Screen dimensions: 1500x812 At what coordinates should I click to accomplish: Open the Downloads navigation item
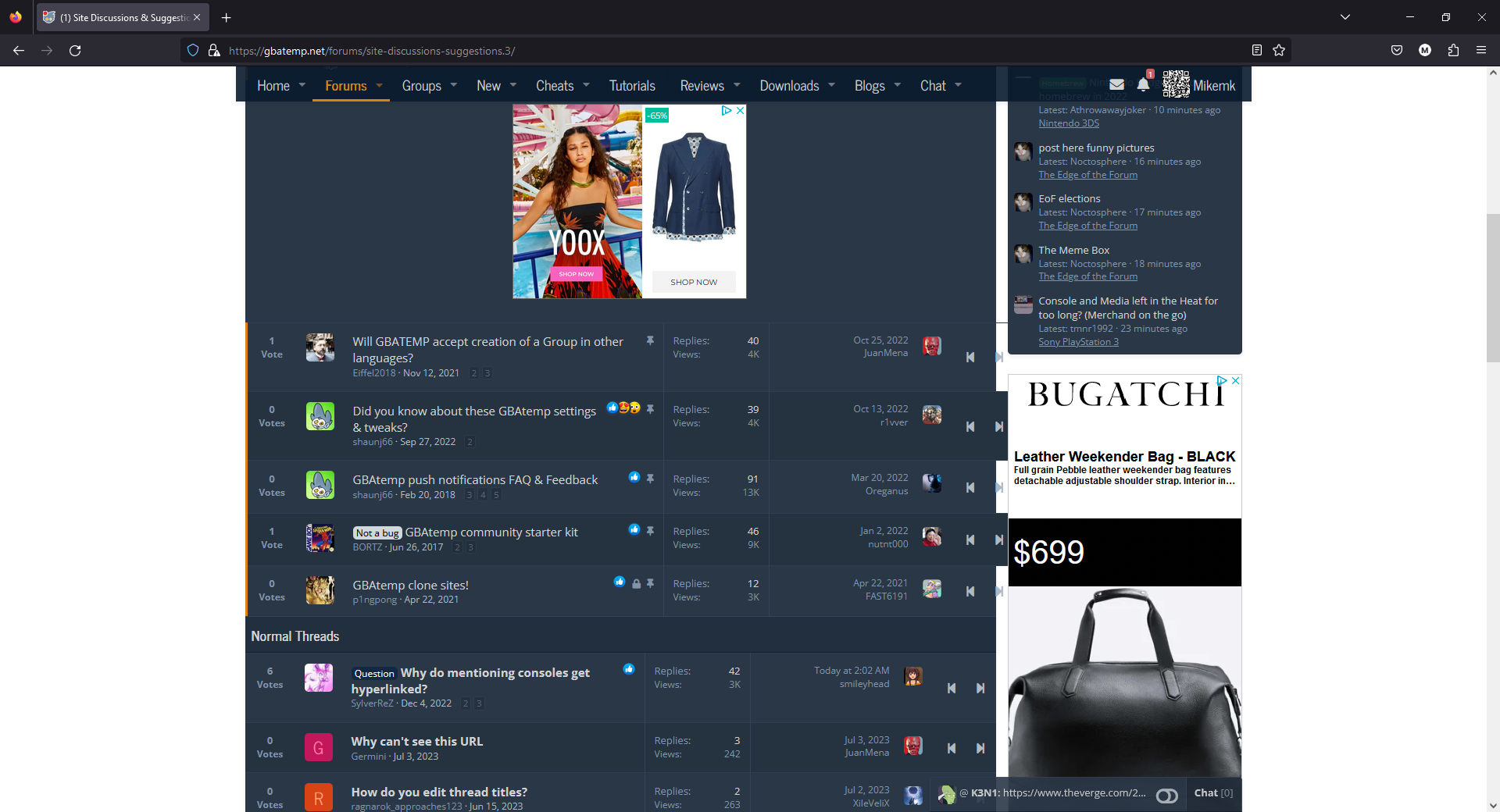pyautogui.click(x=789, y=85)
